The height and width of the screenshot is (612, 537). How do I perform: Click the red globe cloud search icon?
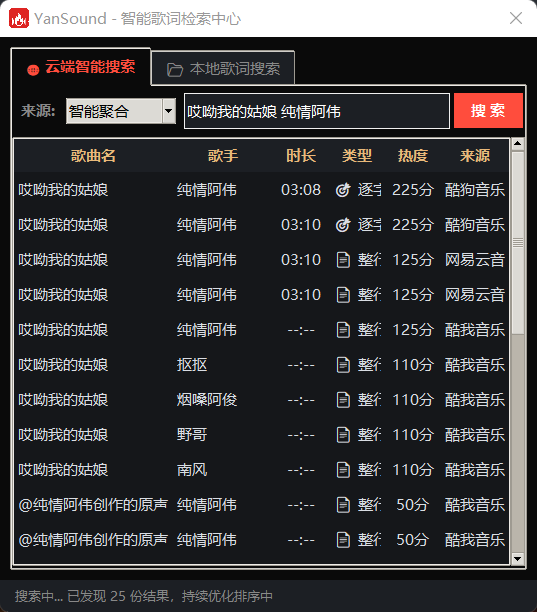(33, 70)
